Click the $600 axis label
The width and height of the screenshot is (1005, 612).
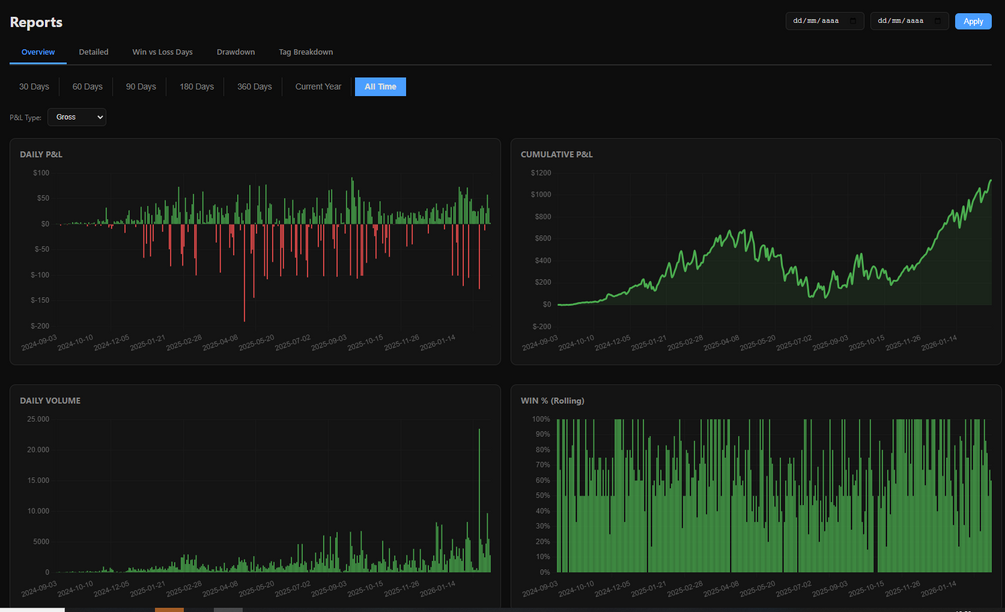pyautogui.click(x=543, y=238)
